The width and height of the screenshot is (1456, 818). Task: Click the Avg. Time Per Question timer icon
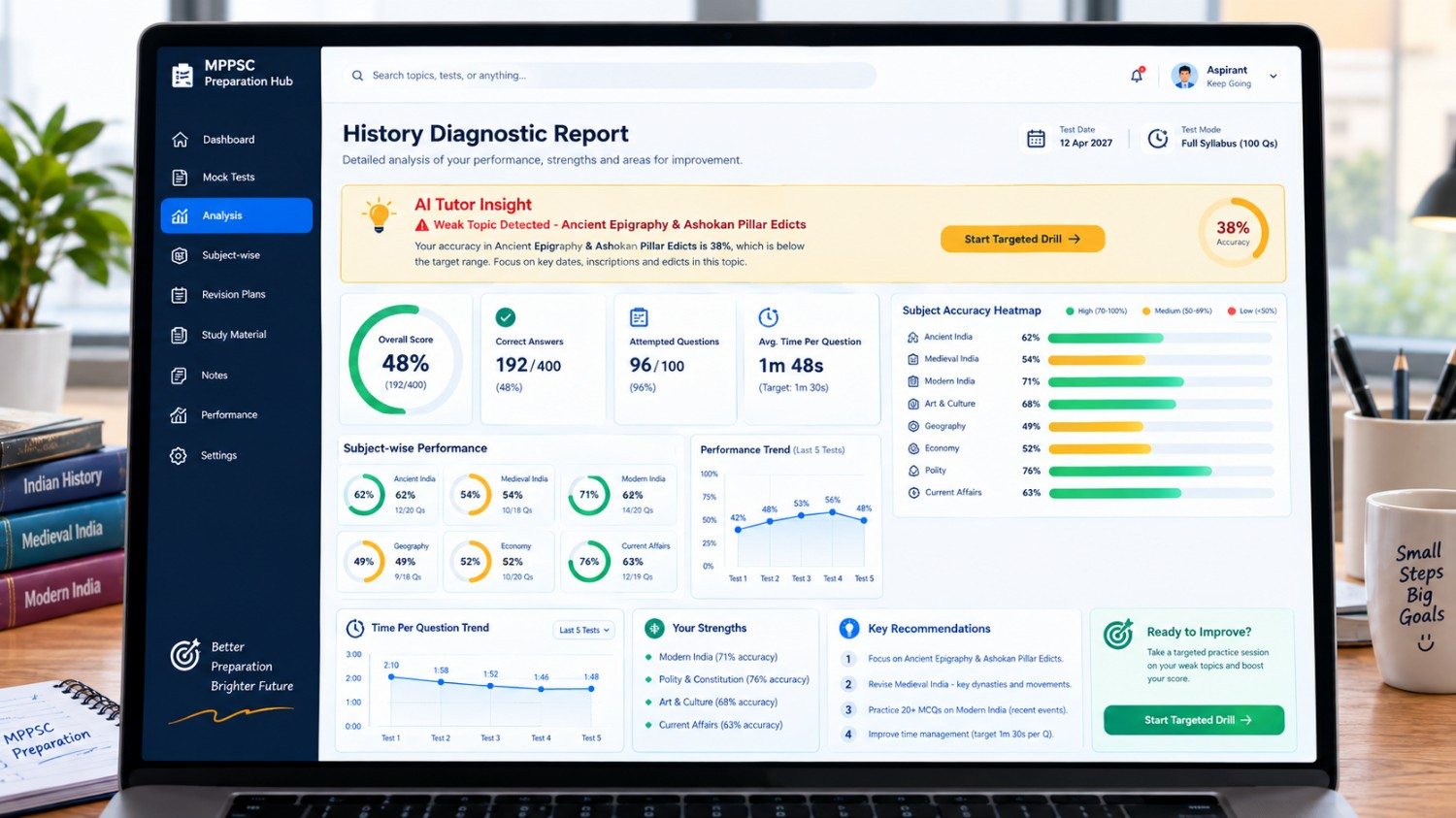pyautogui.click(x=768, y=317)
